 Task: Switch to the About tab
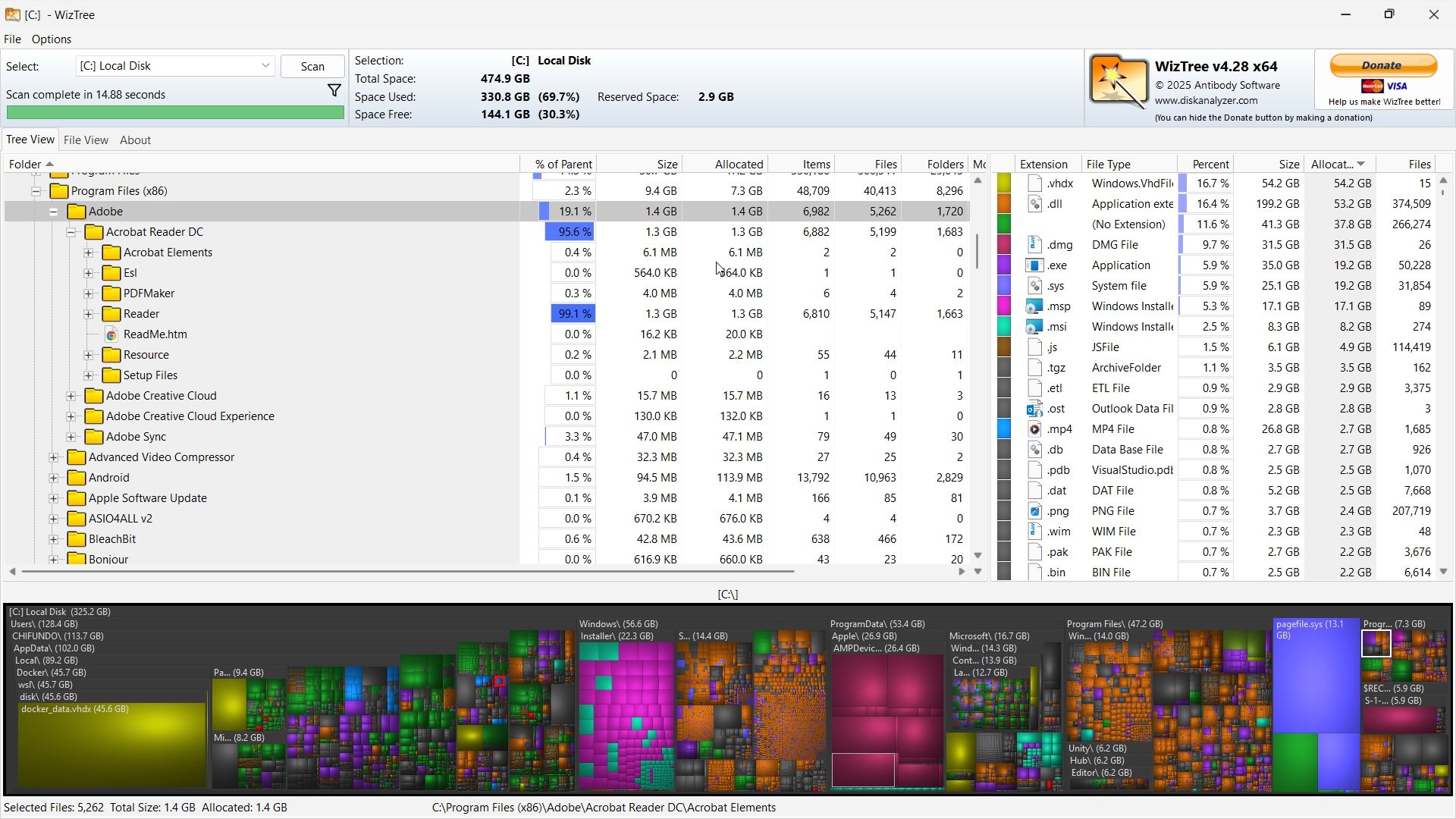(135, 140)
